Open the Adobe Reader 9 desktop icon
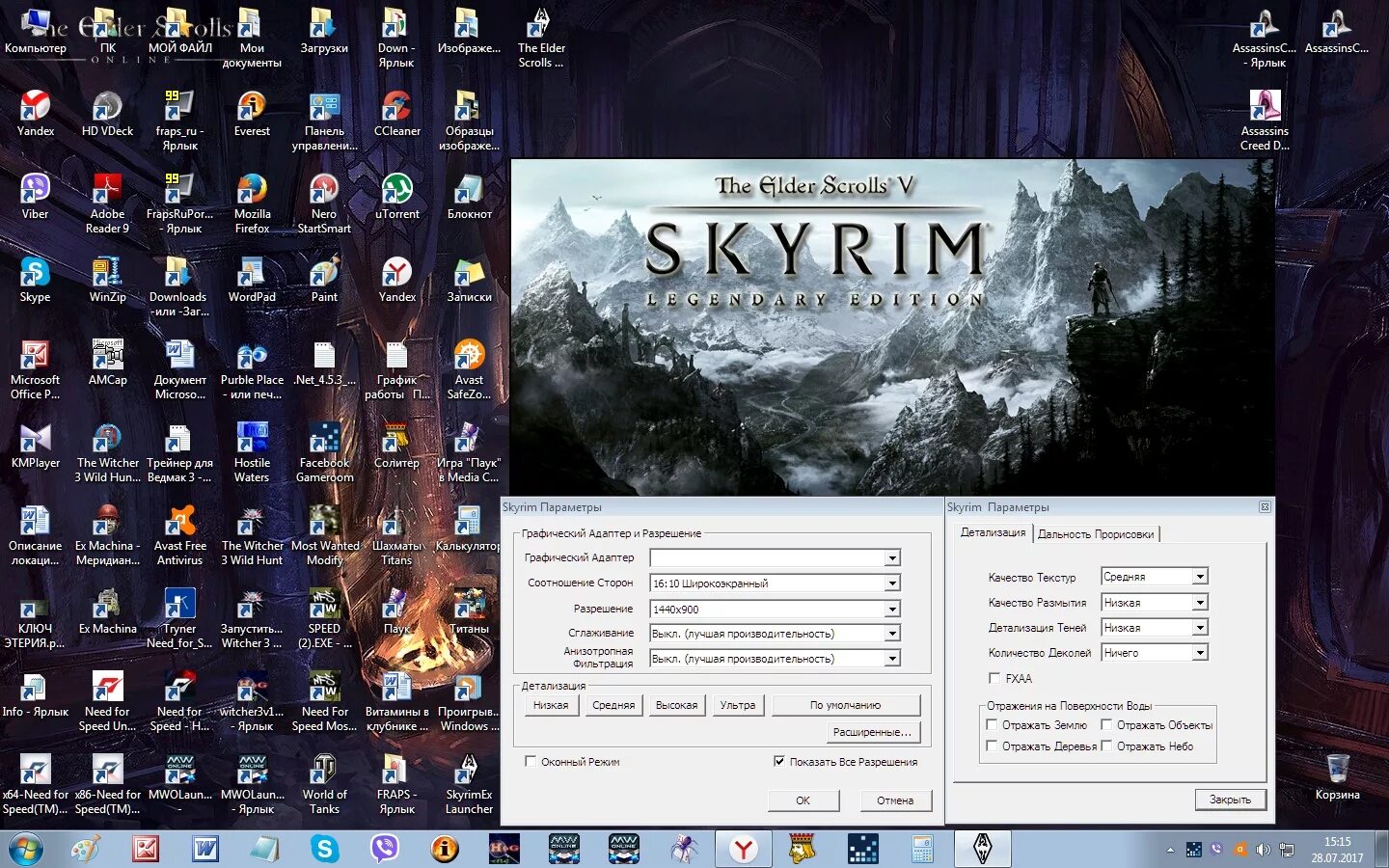The height and width of the screenshot is (868, 1389). pyautogui.click(x=107, y=203)
